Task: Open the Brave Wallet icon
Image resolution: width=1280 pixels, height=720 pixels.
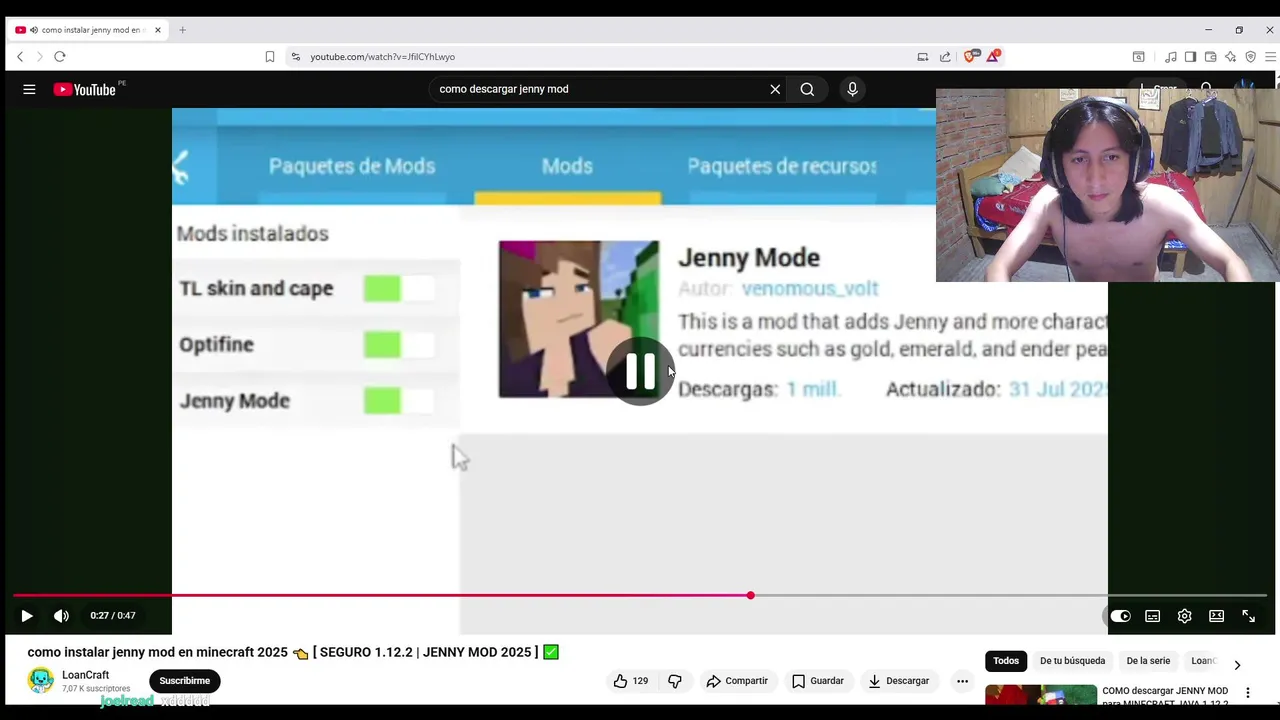Action: pyautogui.click(x=1210, y=57)
